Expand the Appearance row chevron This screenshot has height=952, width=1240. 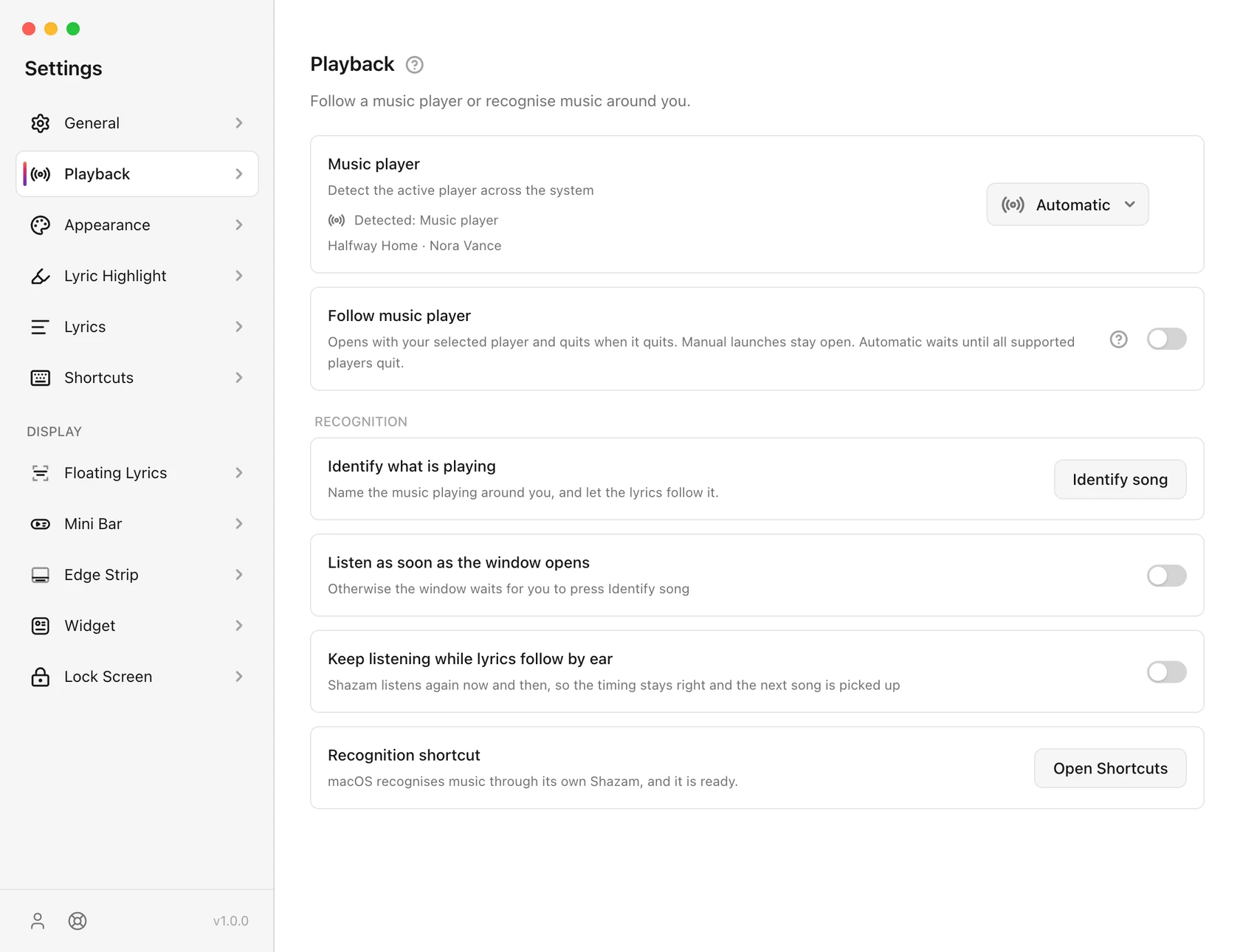(x=239, y=225)
